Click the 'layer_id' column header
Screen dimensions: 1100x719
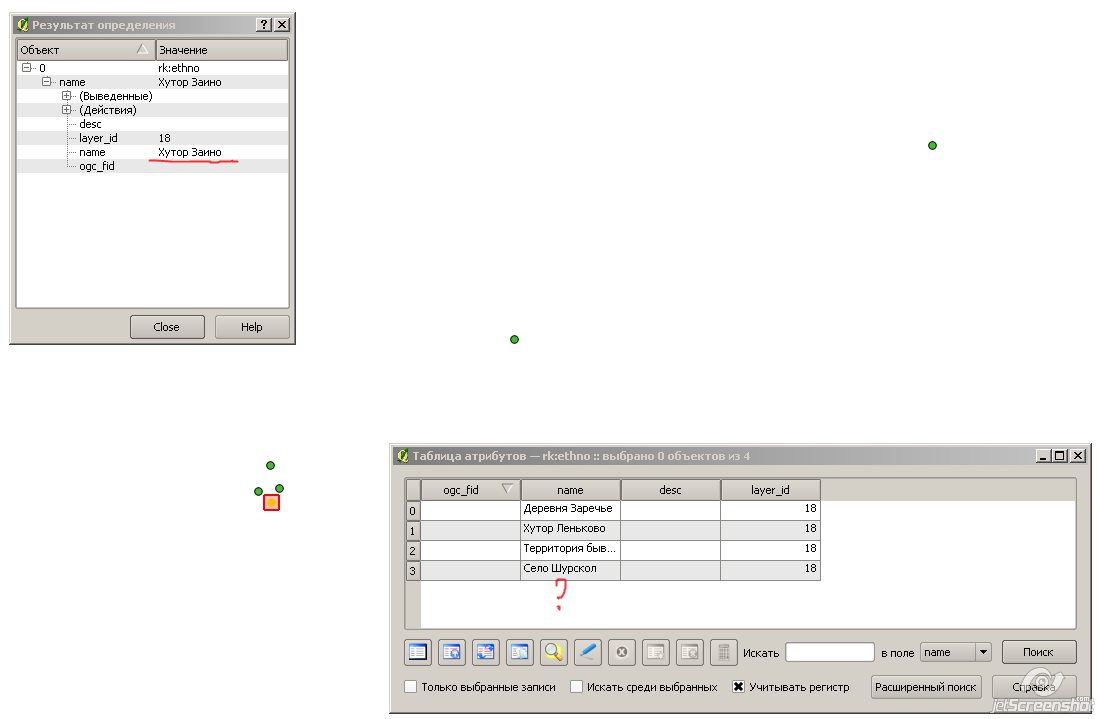[x=770, y=490]
